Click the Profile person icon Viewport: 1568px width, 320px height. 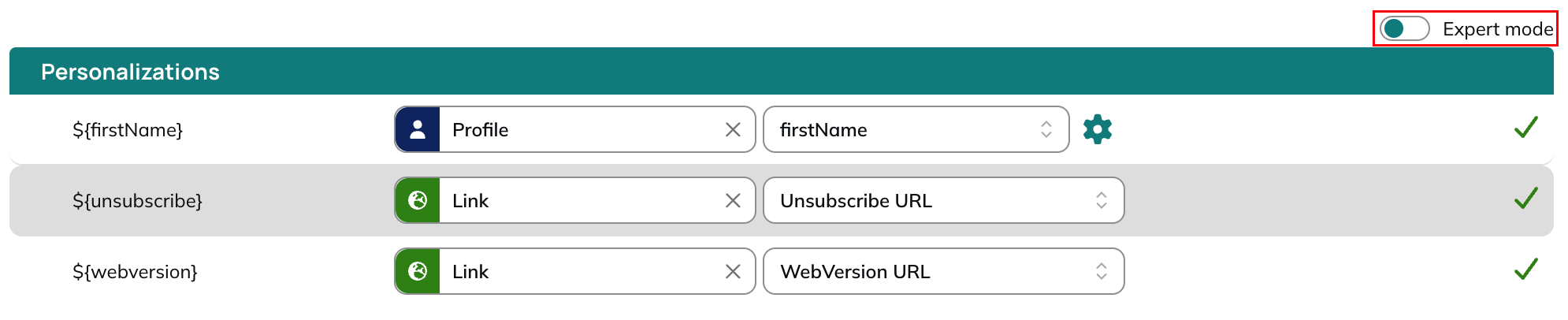coord(418,129)
